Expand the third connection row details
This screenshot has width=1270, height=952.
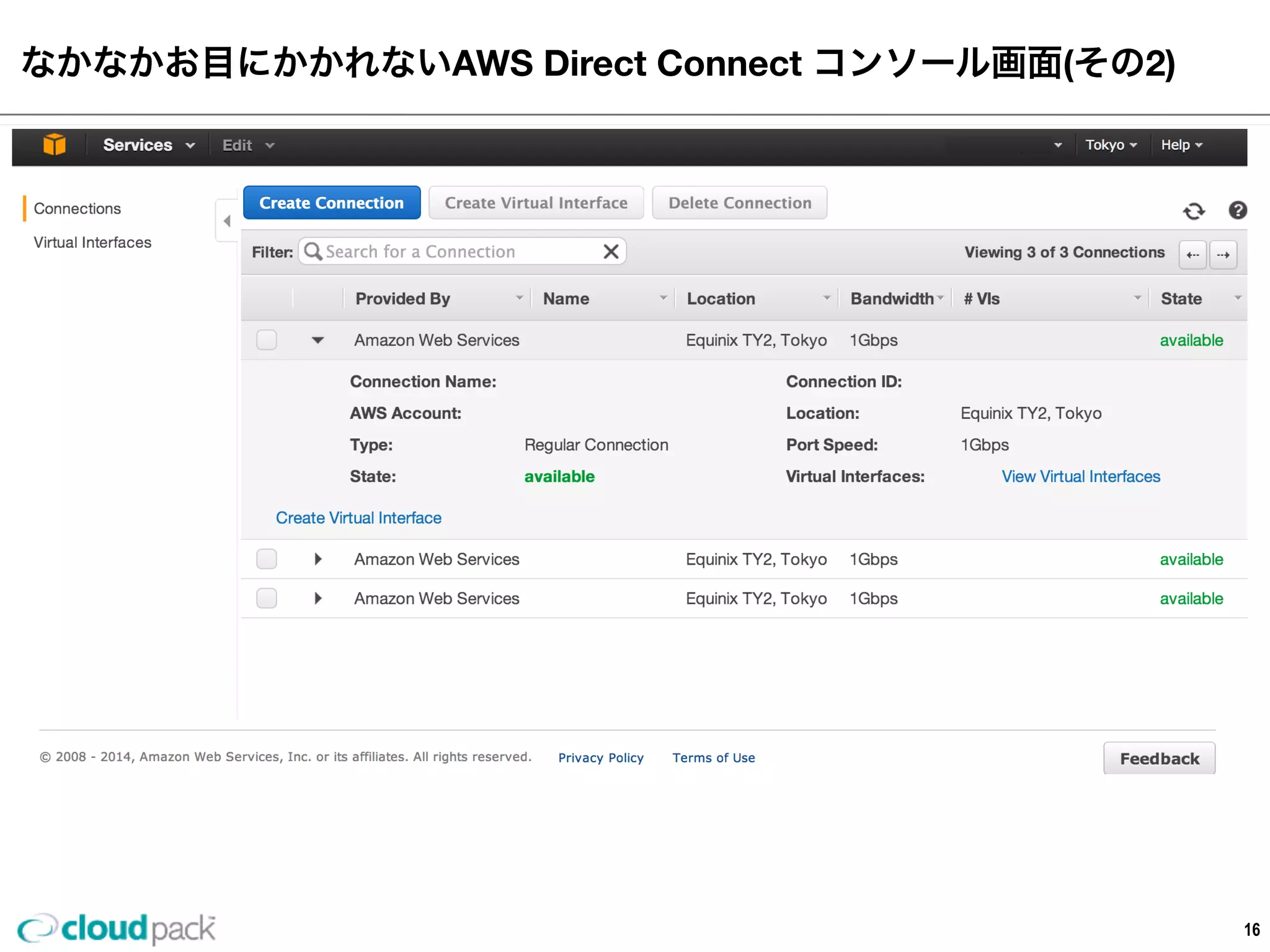(318, 598)
